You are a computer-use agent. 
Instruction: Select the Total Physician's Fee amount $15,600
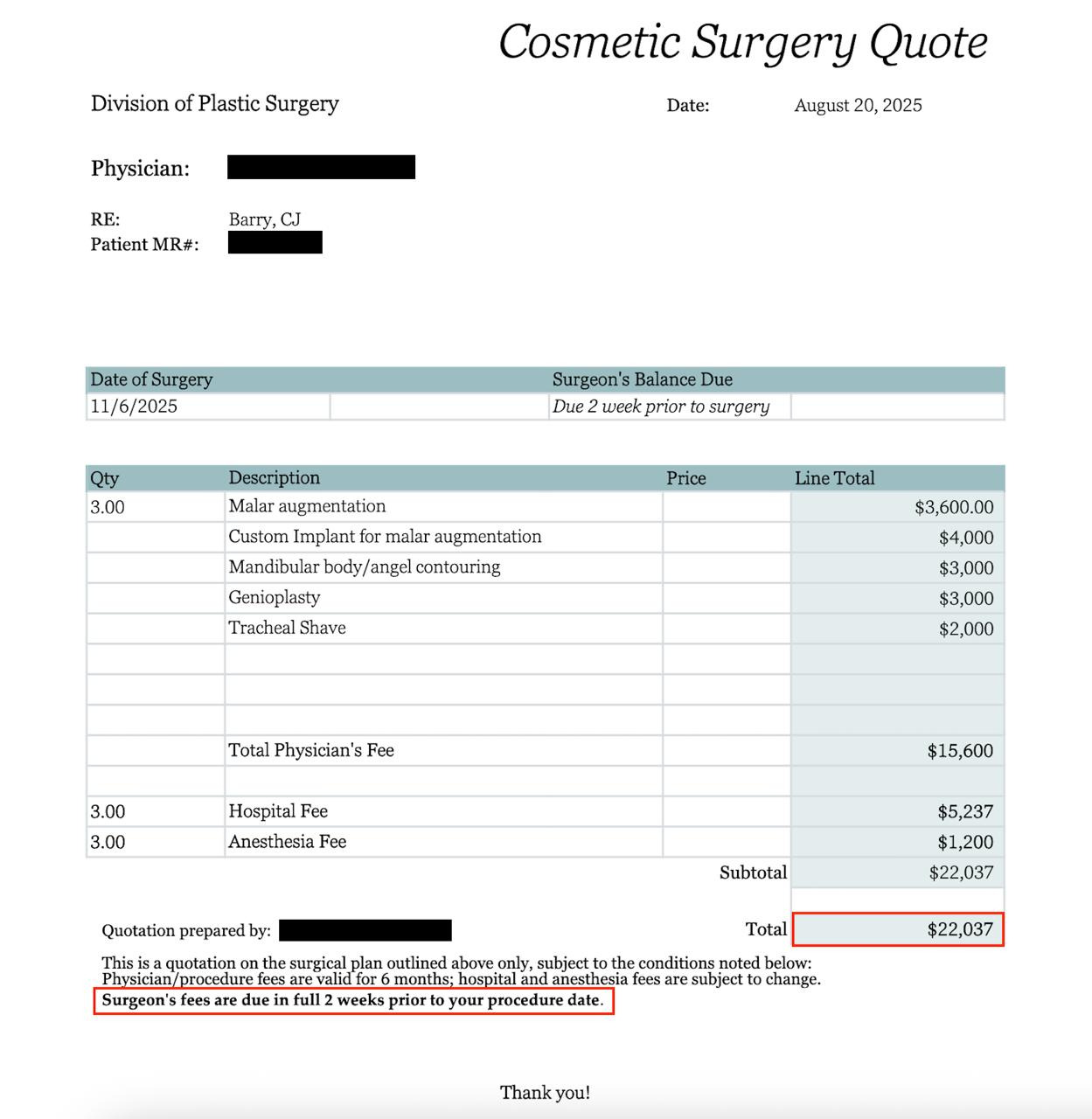tap(960, 751)
